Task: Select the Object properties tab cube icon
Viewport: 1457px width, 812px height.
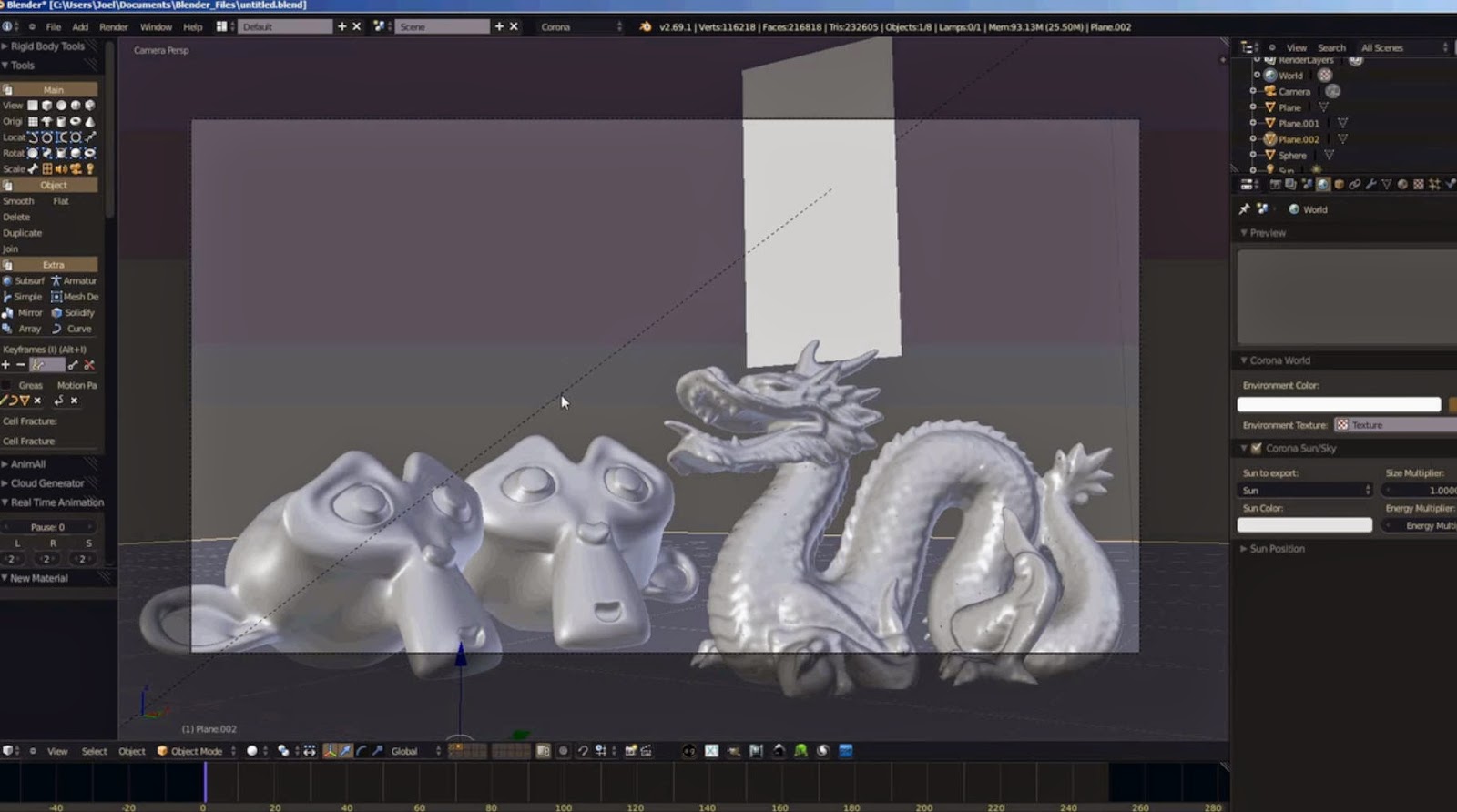Action: click(1339, 185)
